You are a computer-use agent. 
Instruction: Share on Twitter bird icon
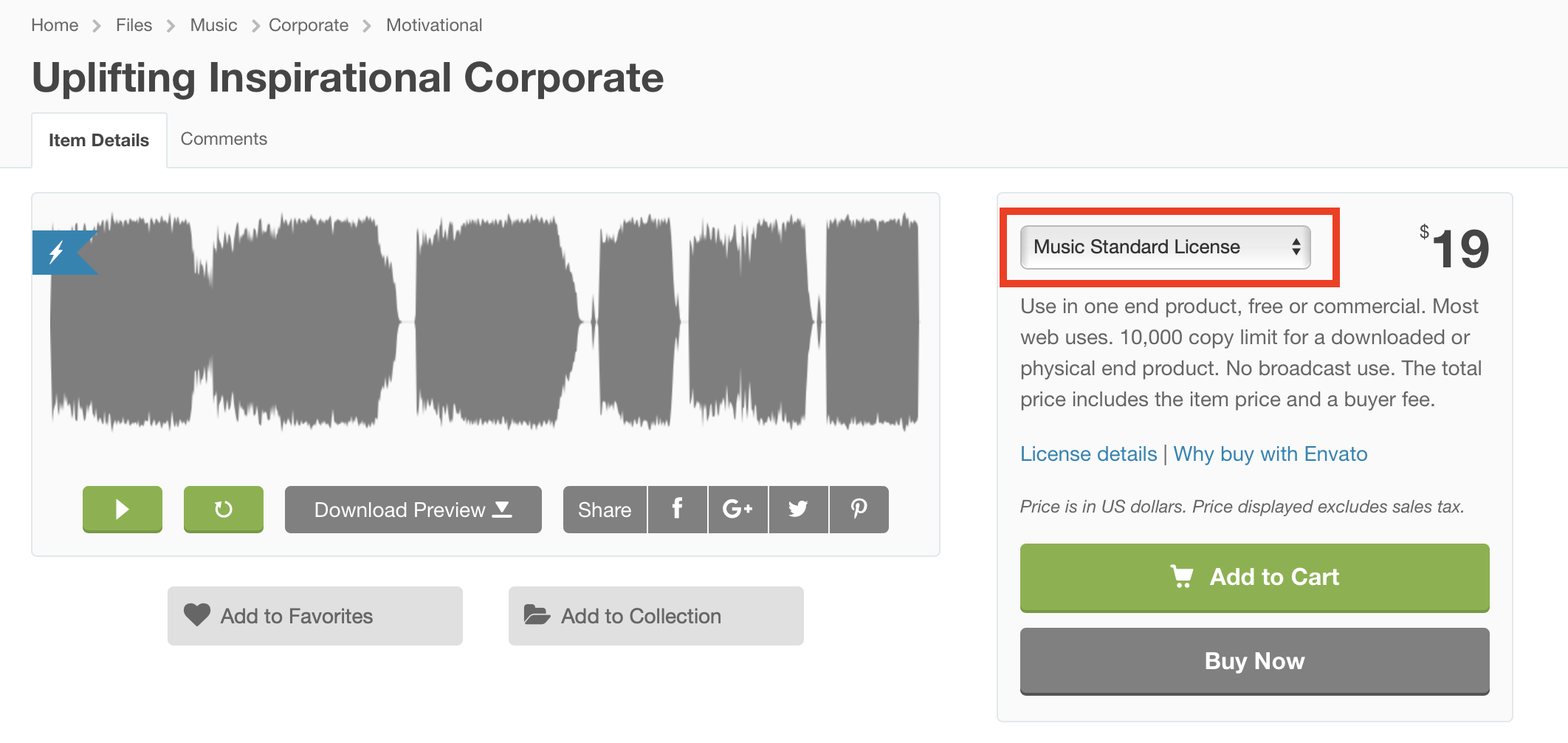798,509
